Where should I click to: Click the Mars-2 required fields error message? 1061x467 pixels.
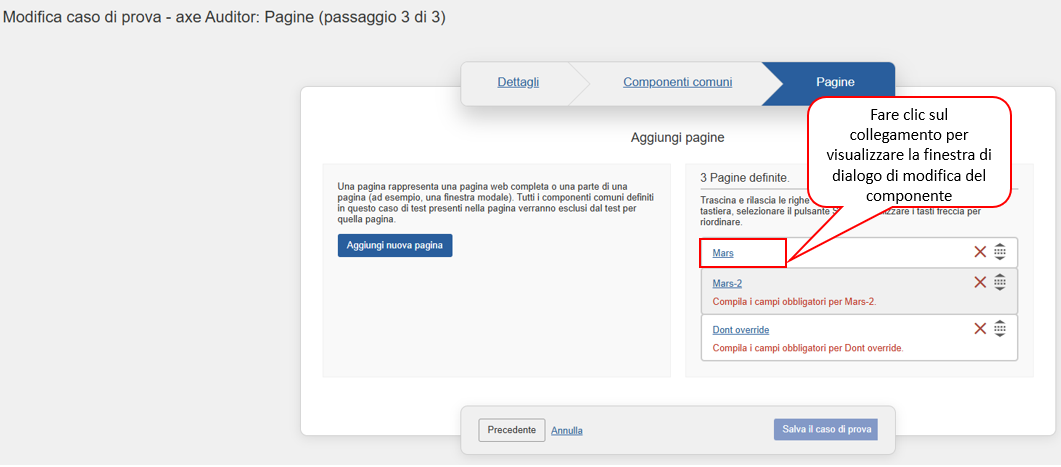point(794,301)
